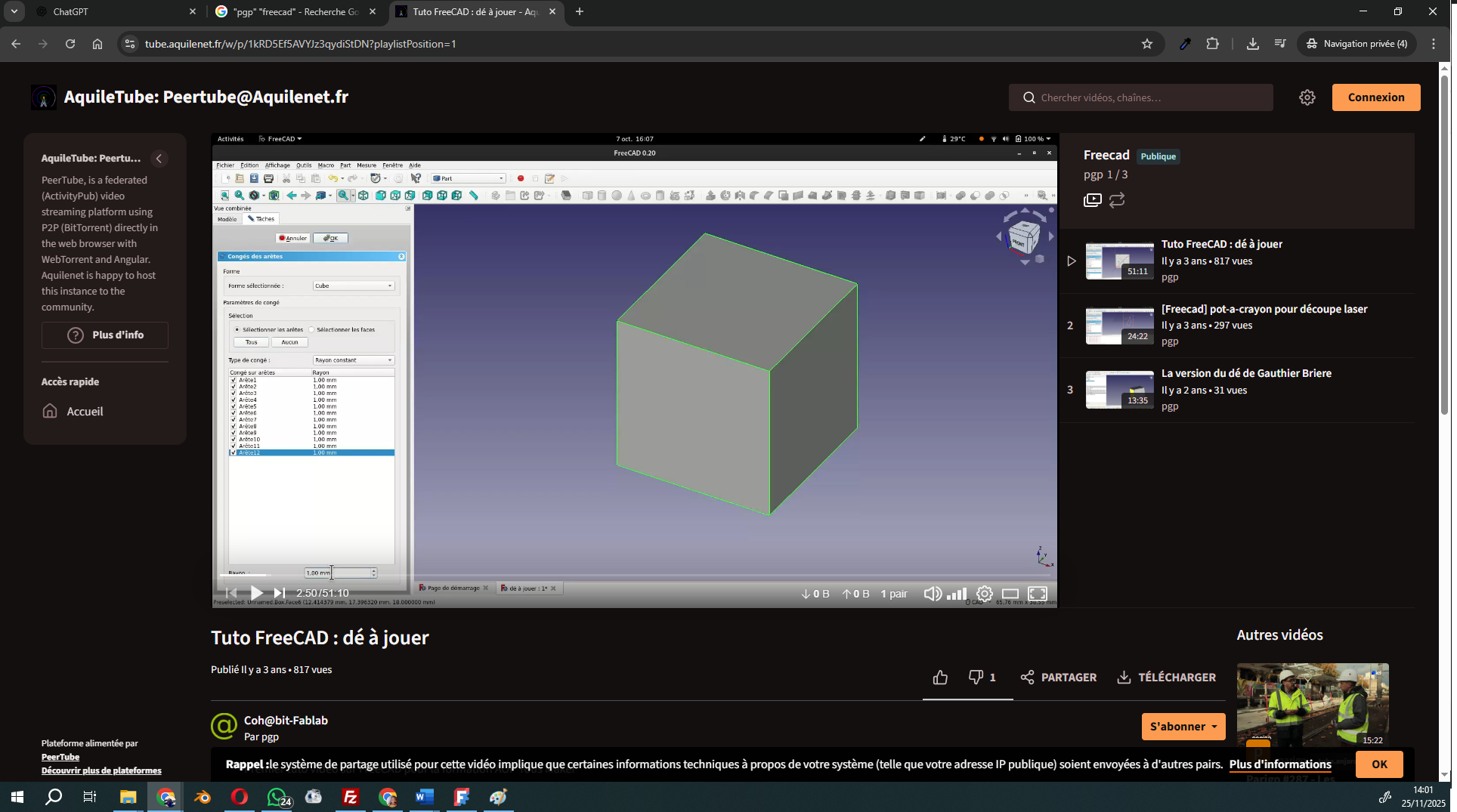
Task: Play the video in the player
Action: click(x=256, y=593)
